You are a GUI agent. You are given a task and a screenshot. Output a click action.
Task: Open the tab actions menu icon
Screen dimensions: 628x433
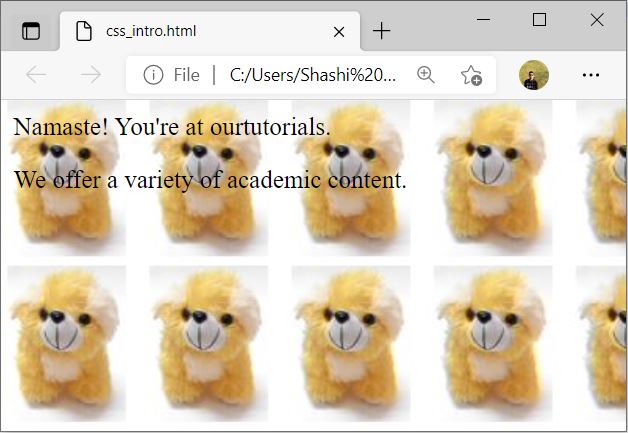click(31, 31)
